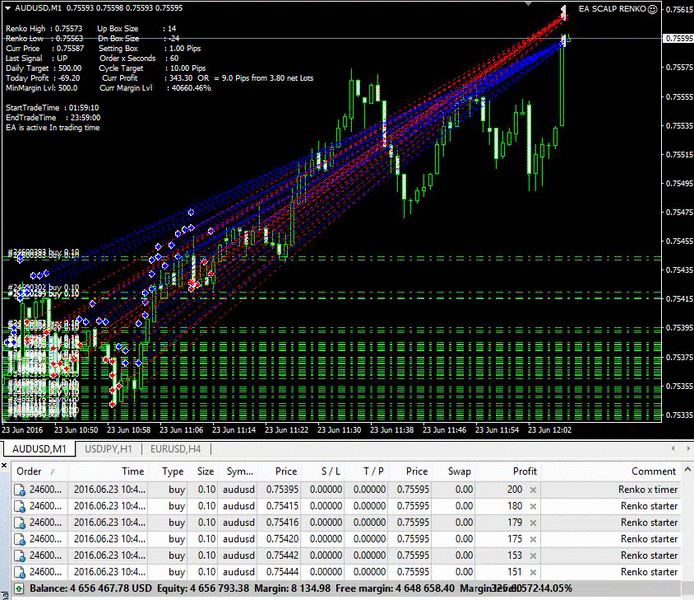Sort trades by the Profit column header
This screenshot has height=600, width=694.
pos(524,471)
